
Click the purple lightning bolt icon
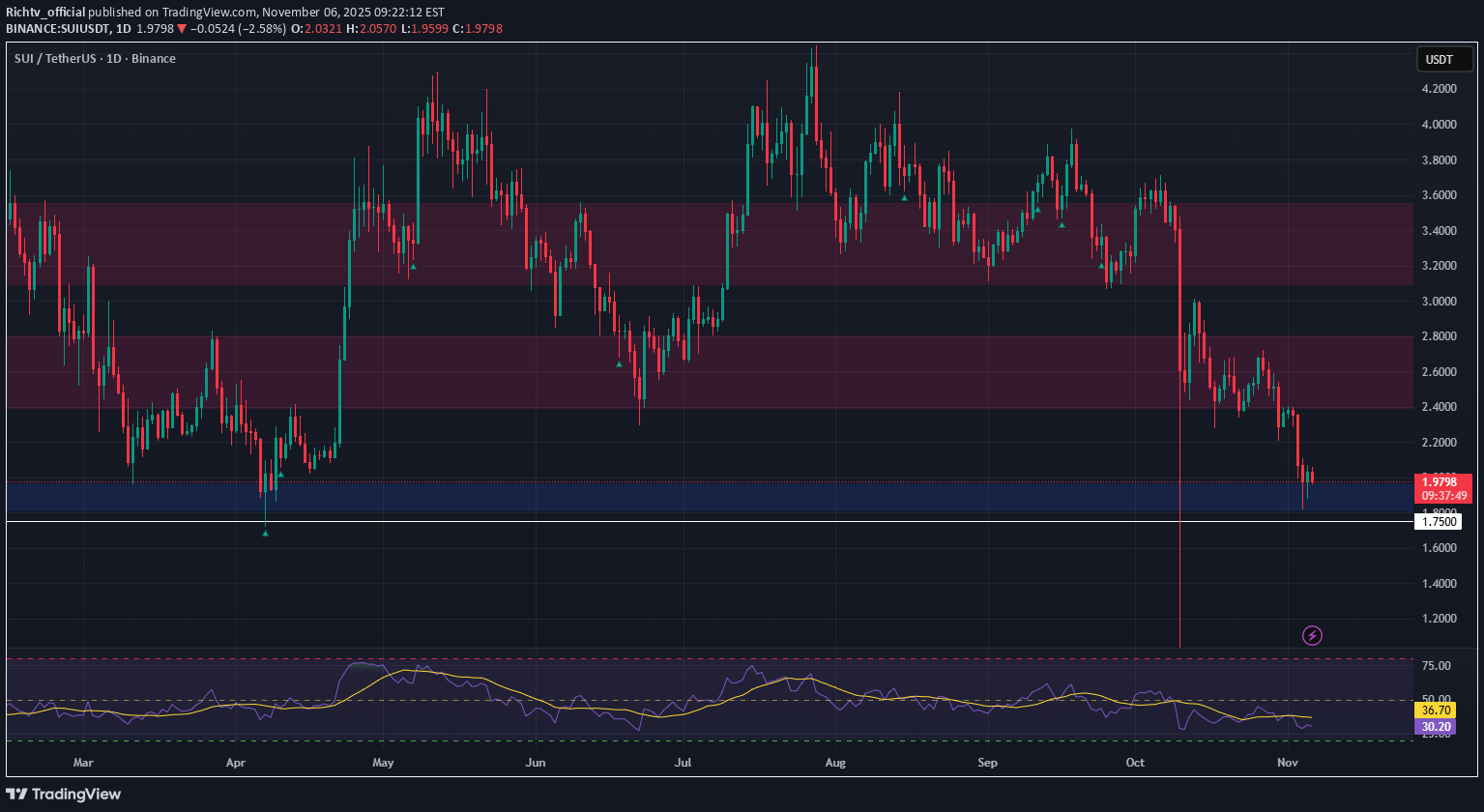1312,635
